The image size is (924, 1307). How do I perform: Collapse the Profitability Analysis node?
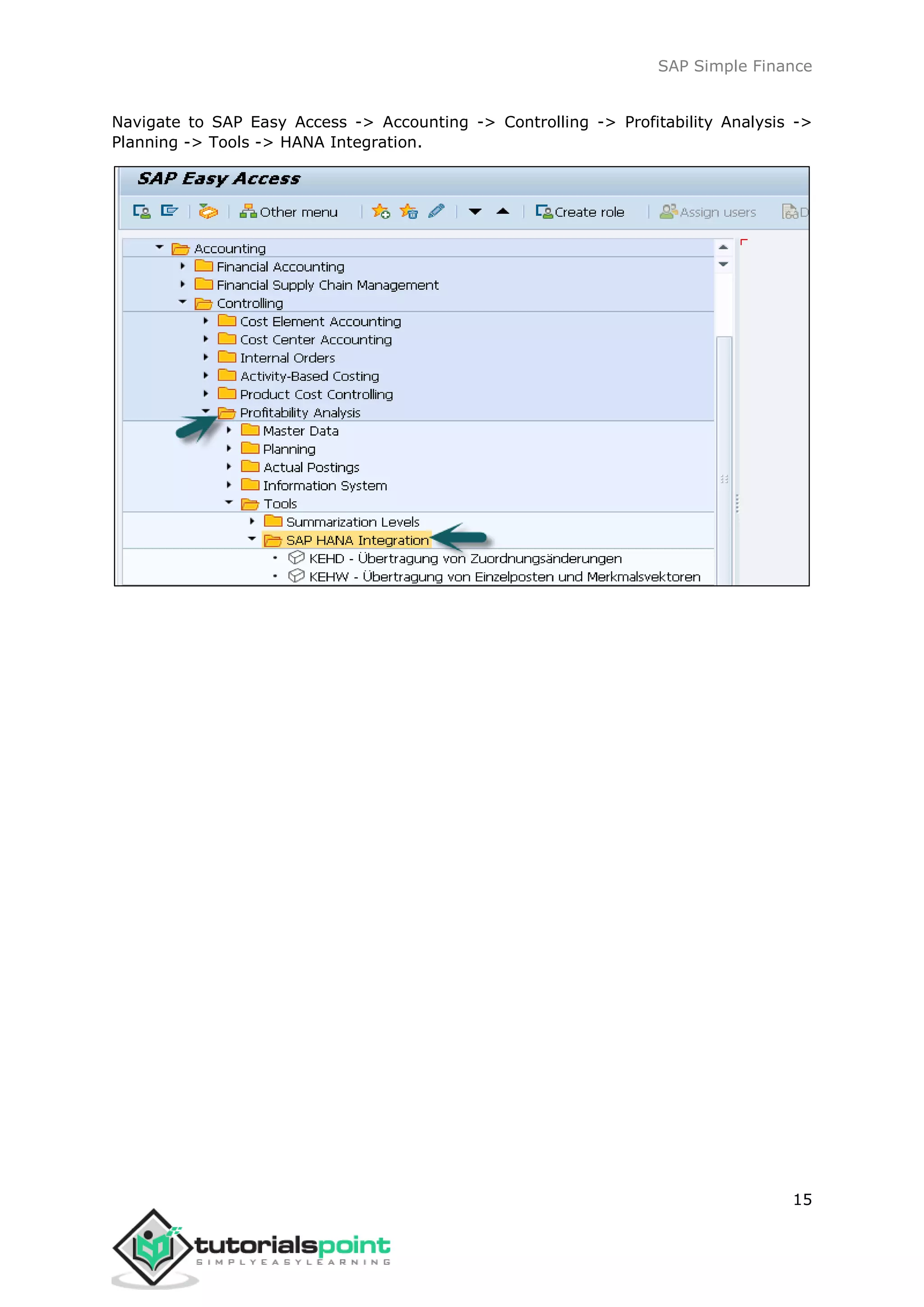[206, 411]
